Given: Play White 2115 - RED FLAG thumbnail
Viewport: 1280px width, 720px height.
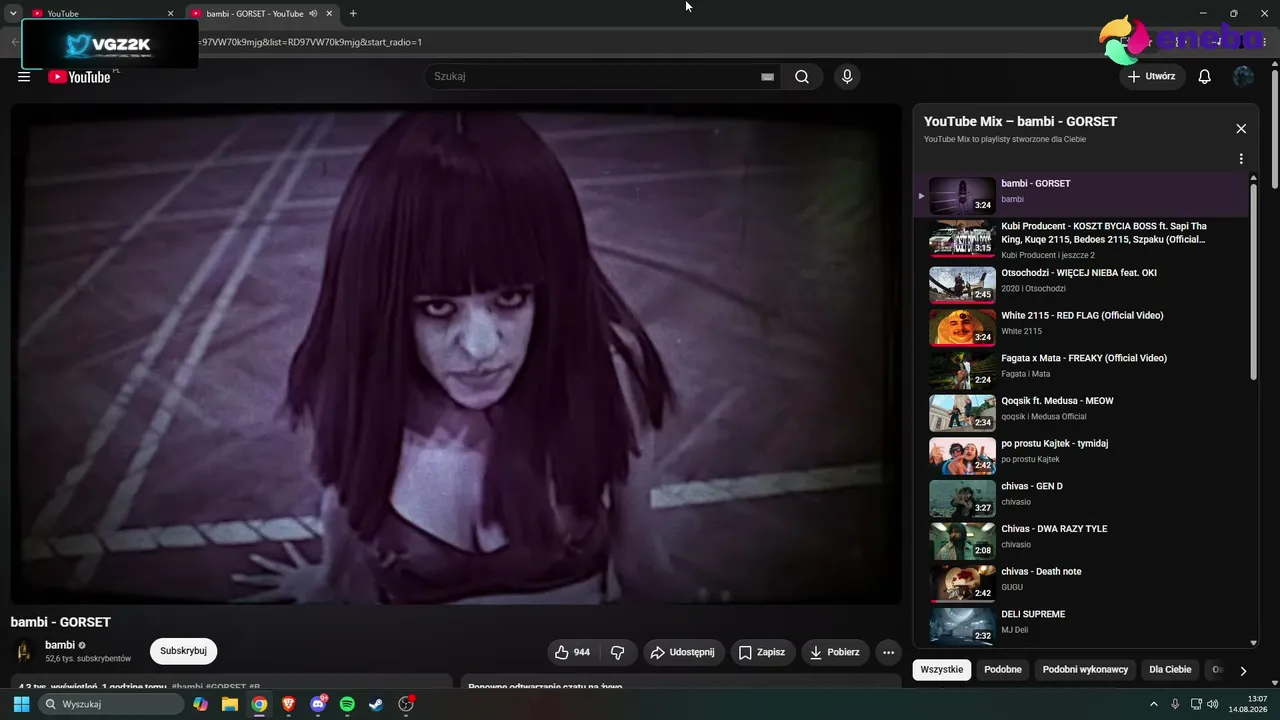Looking at the screenshot, I should point(962,327).
